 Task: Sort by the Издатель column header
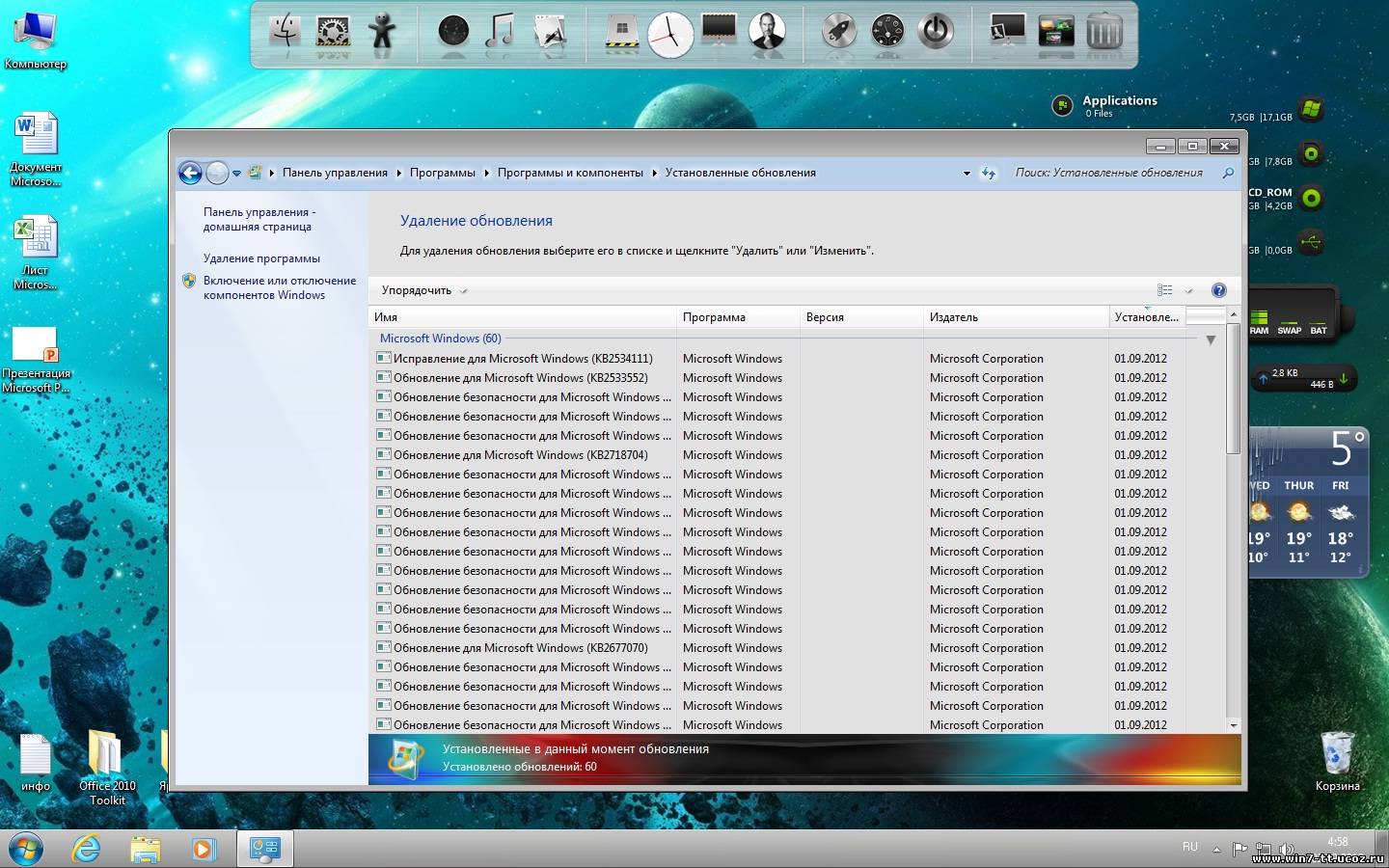(x=1017, y=316)
